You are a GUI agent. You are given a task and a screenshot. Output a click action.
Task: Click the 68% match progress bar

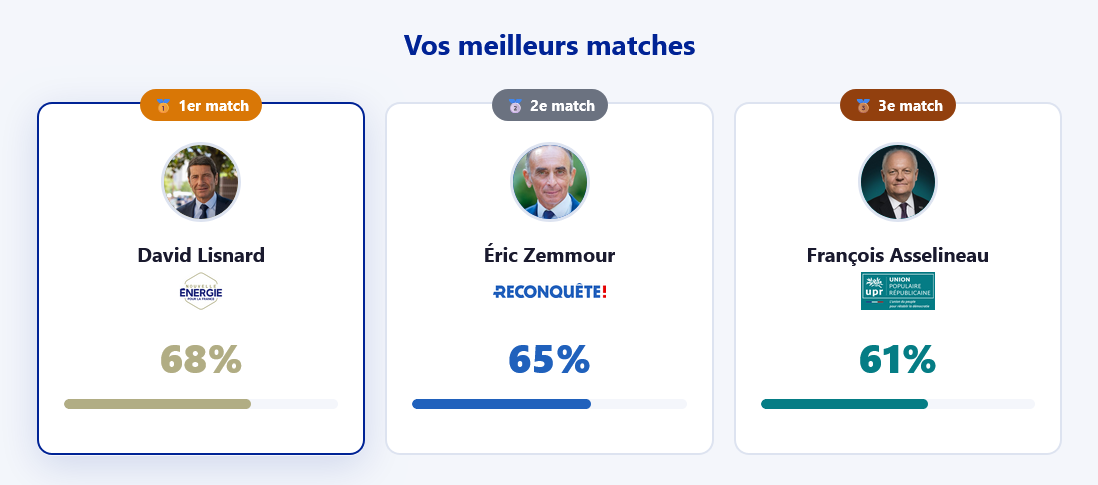pos(201,404)
